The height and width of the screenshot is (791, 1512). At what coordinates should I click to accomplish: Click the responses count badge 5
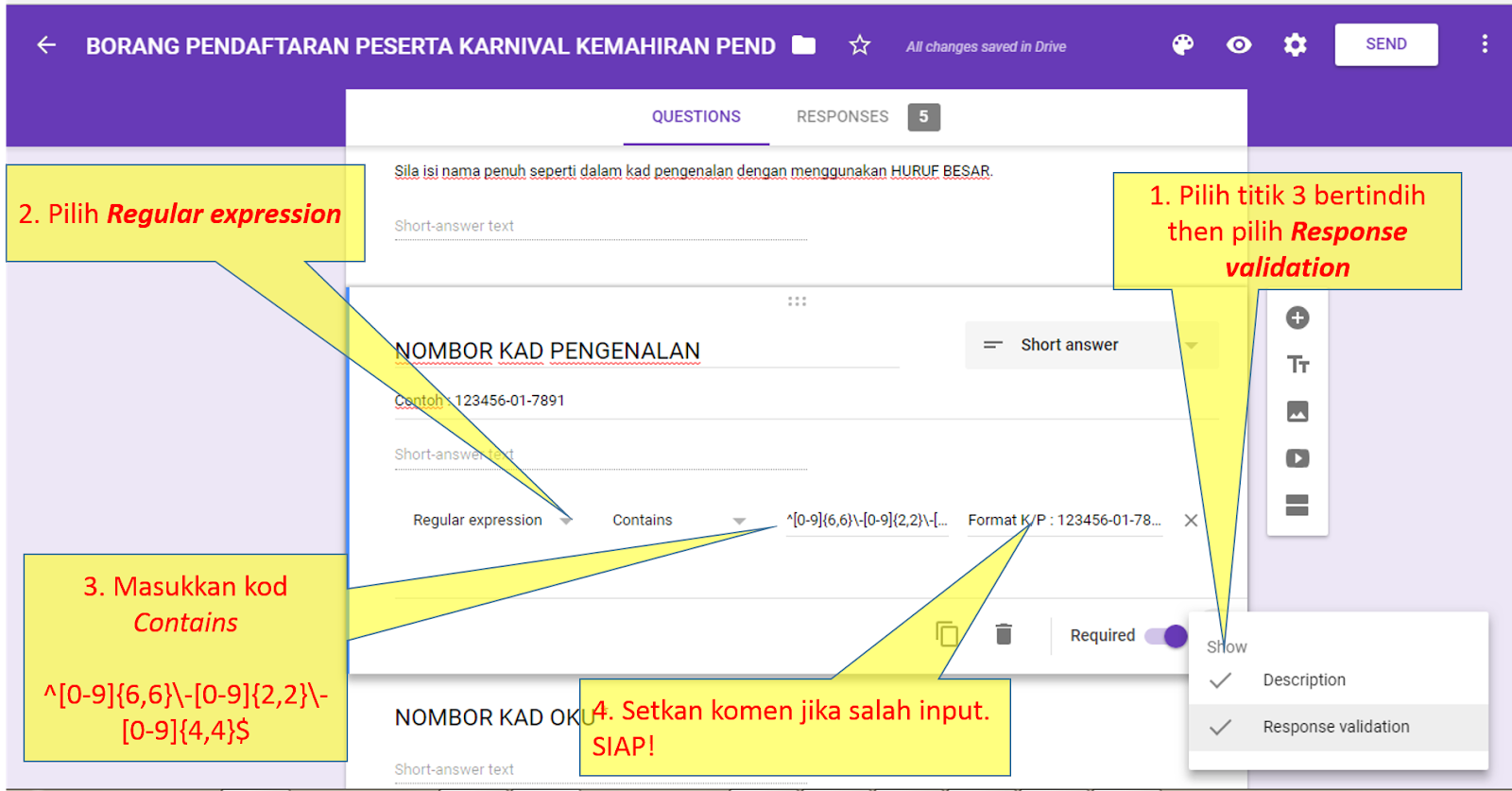[x=923, y=116]
